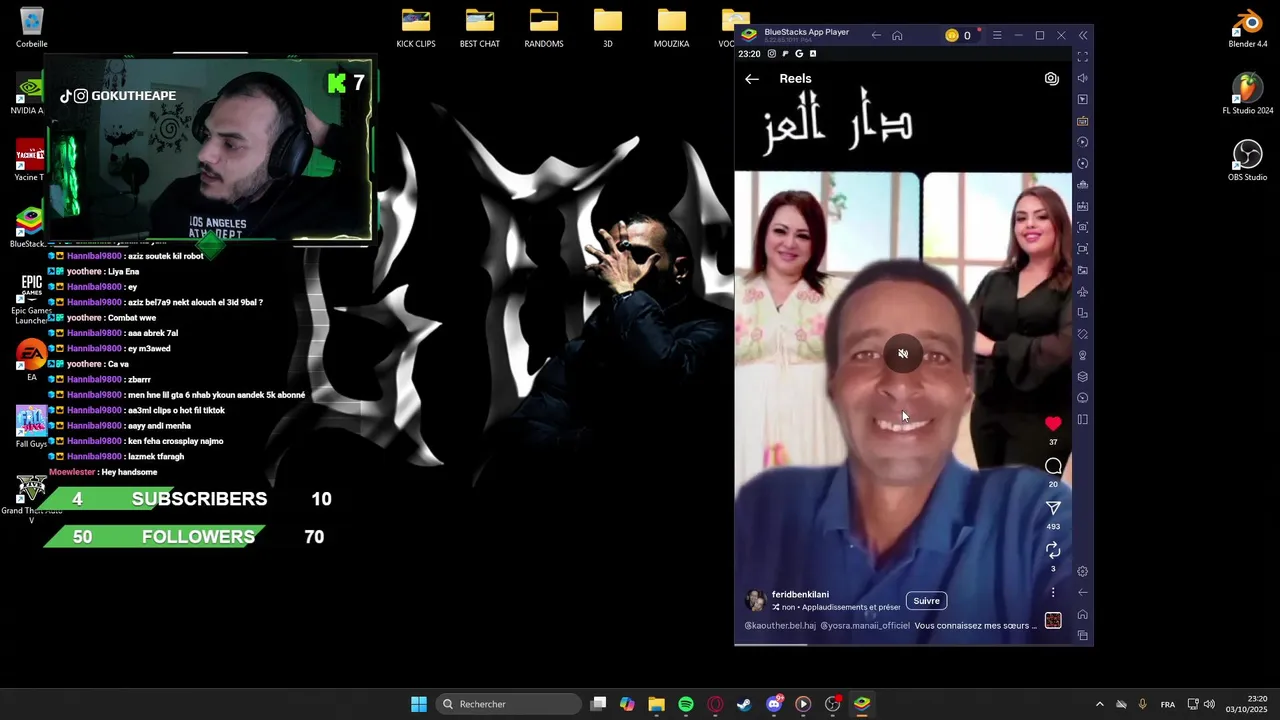Like the reel with the heart icon
Image resolution: width=1280 pixels, height=720 pixels.
coord(1053,424)
